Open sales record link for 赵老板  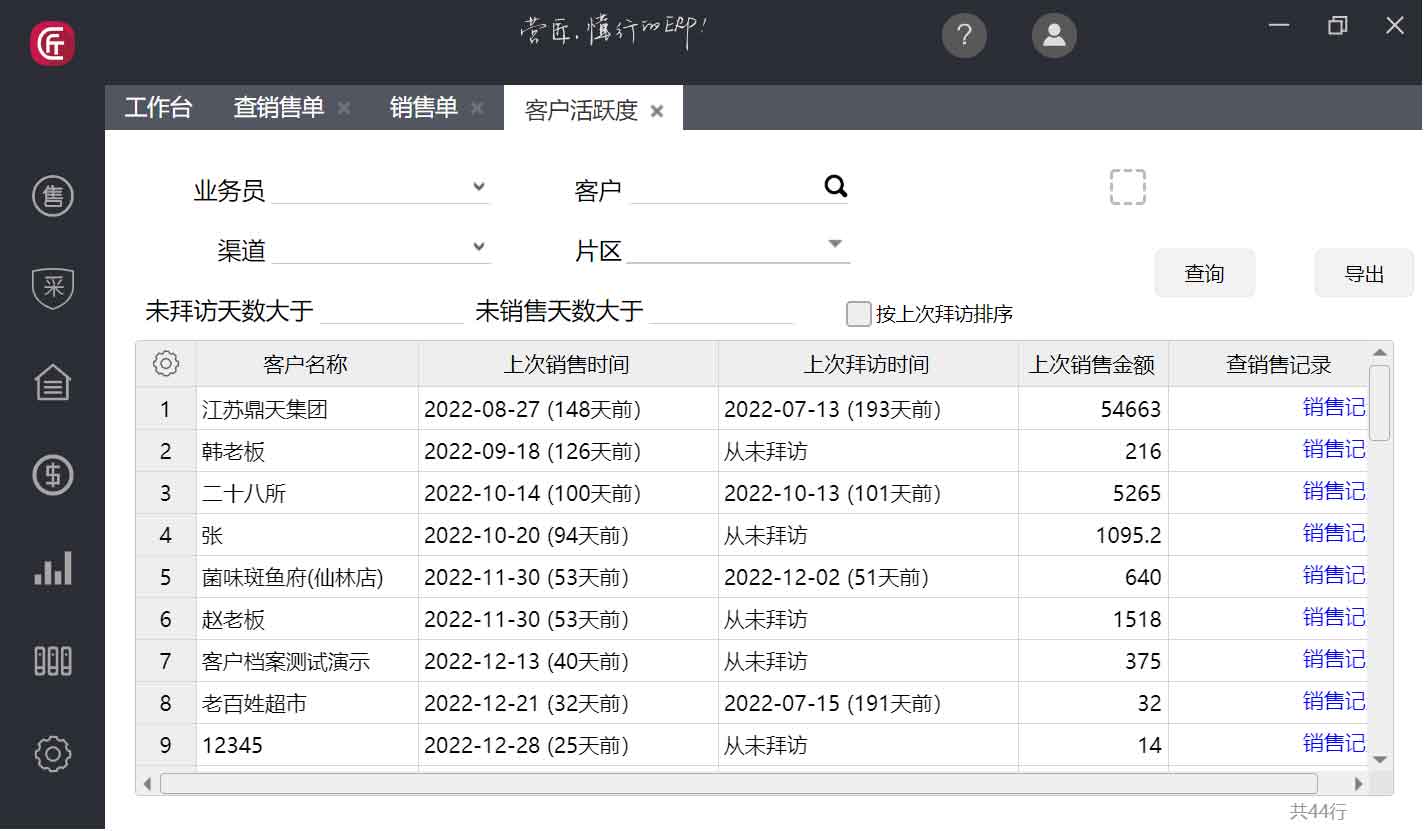click(1334, 618)
